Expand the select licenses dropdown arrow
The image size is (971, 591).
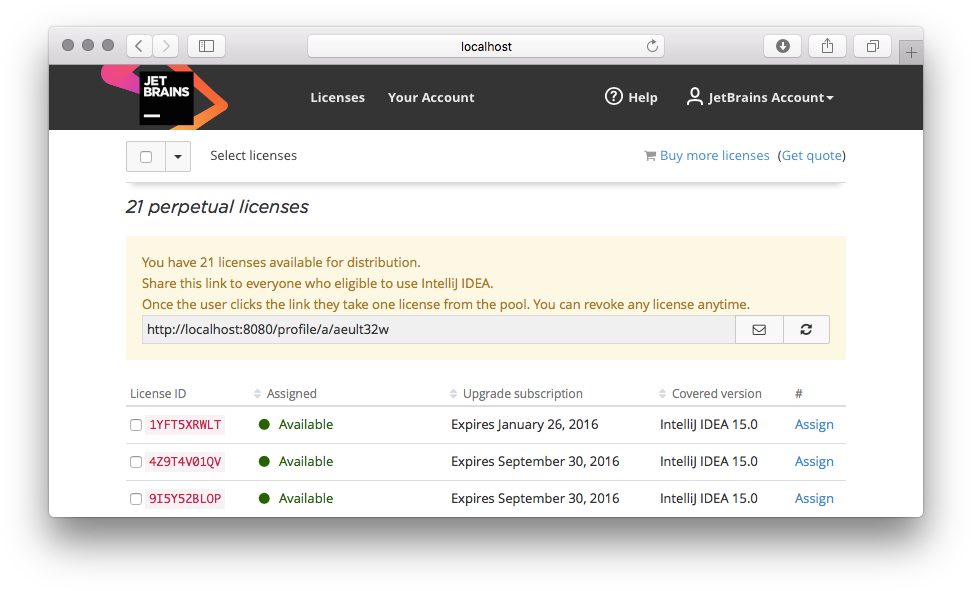coord(178,157)
